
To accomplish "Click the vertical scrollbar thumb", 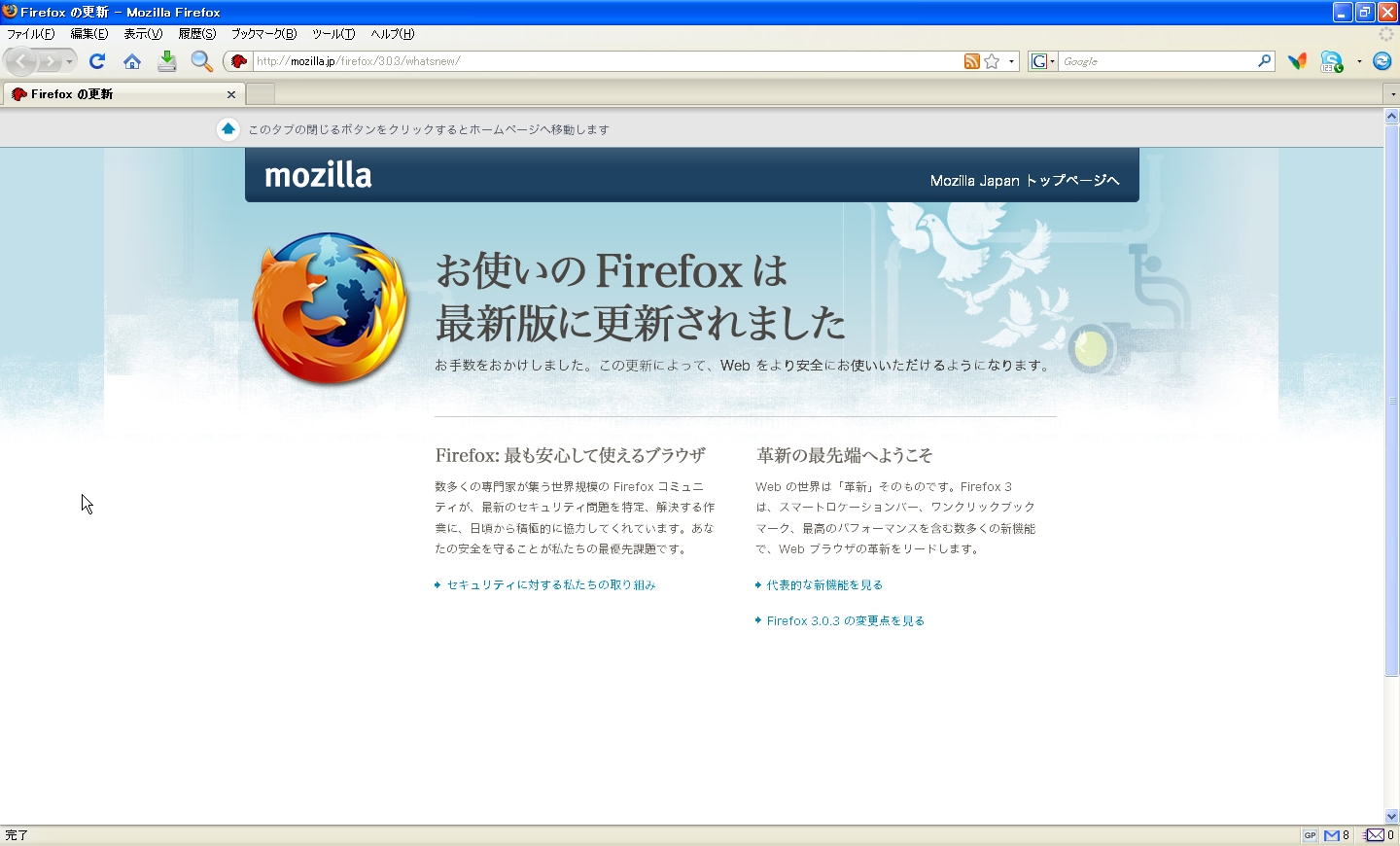I will click(1391, 401).
